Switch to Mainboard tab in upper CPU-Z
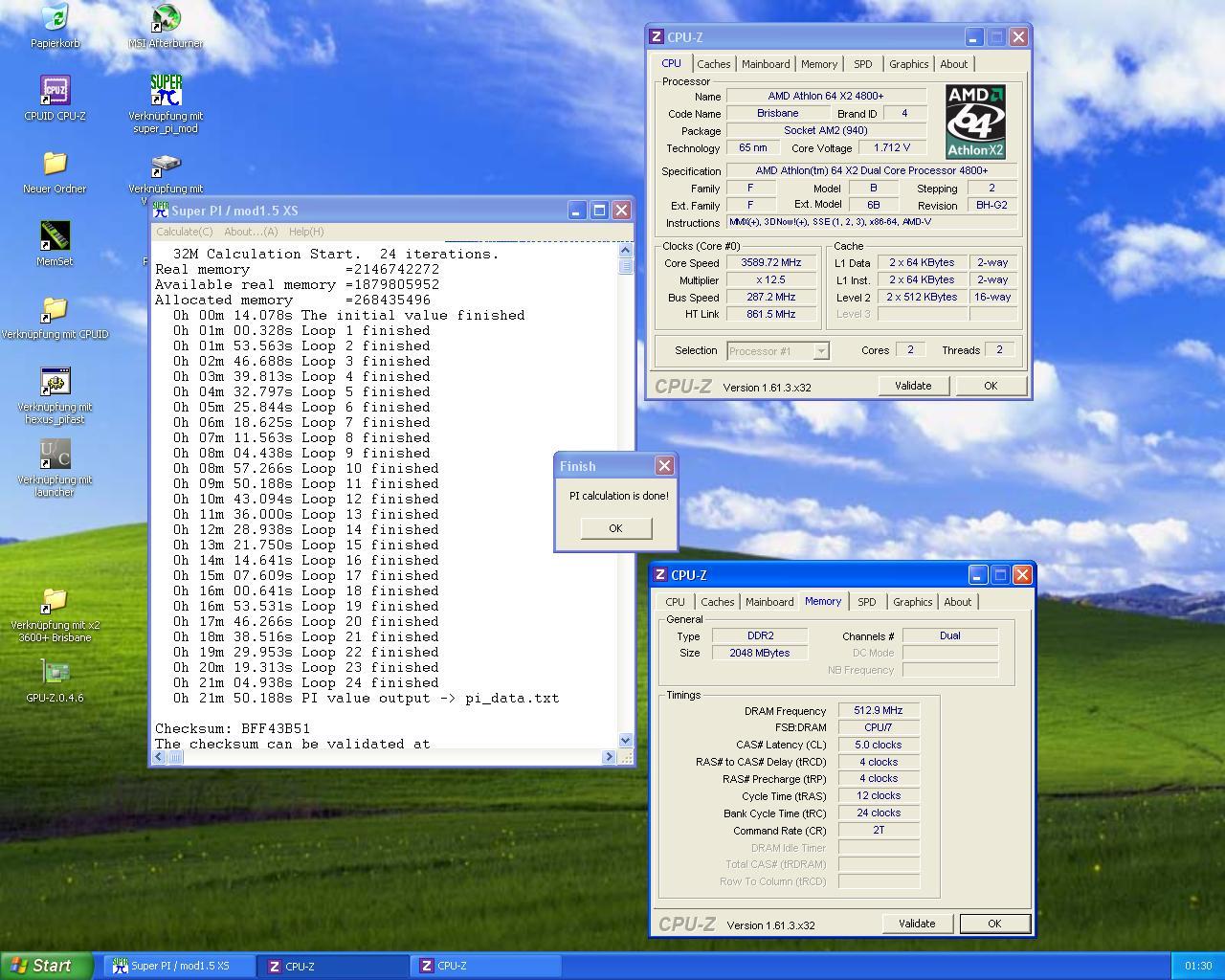The height and width of the screenshot is (980, 1225). [x=766, y=64]
